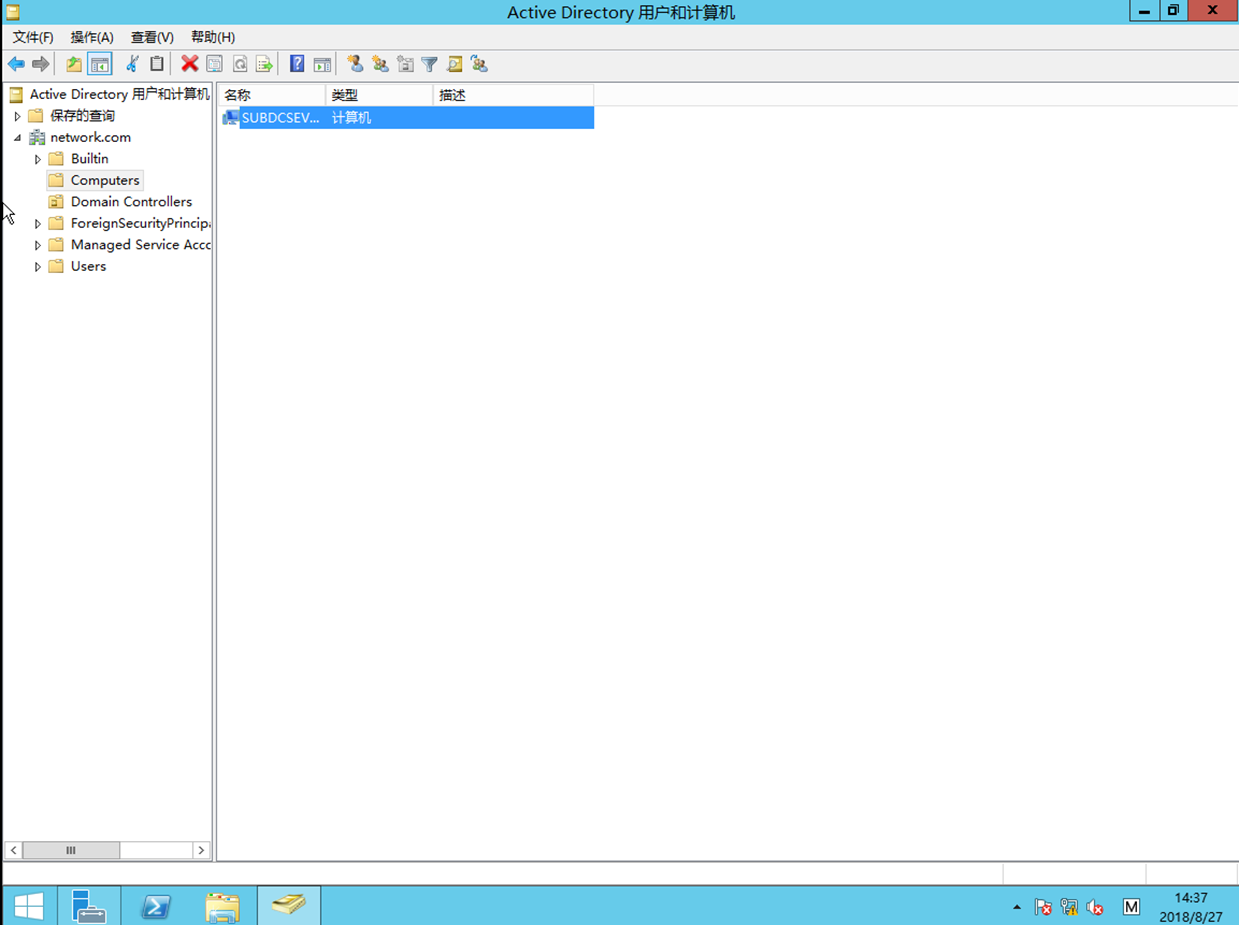Click the M input method indicator
The height and width of the screenshot is (925, 1239).
coord(1131,907)
